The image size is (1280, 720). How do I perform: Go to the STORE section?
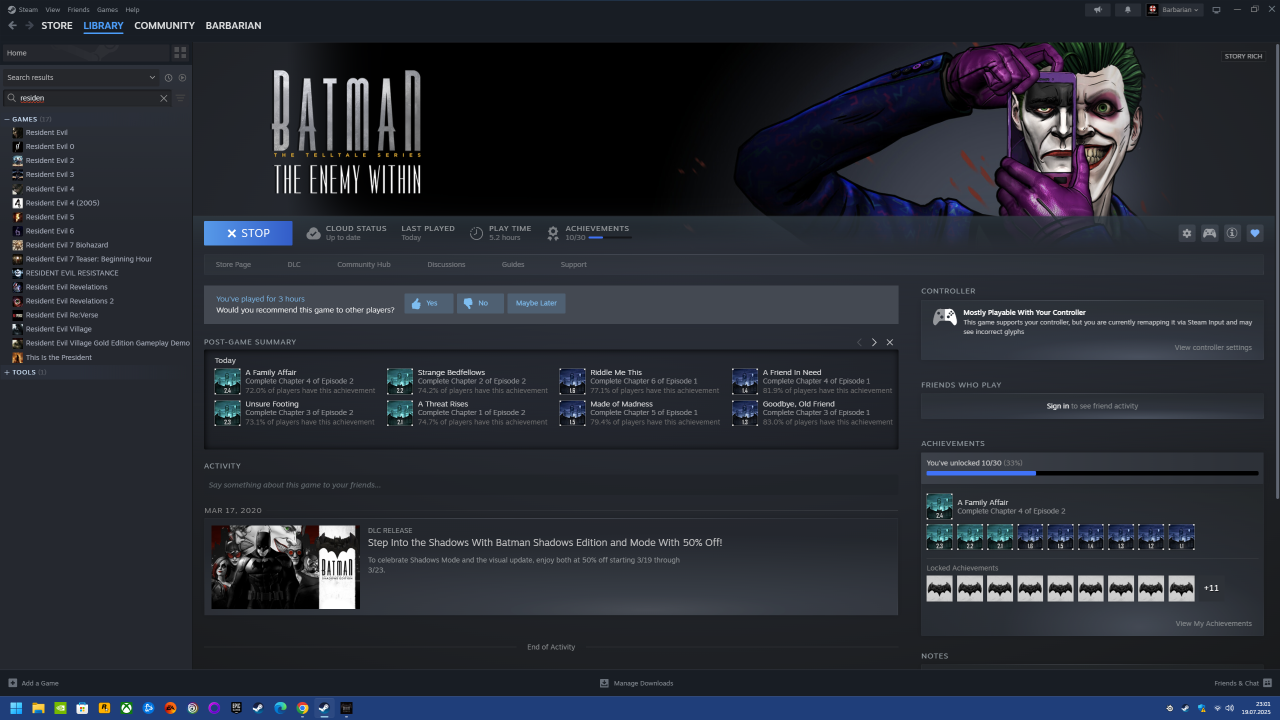[56, 25]
